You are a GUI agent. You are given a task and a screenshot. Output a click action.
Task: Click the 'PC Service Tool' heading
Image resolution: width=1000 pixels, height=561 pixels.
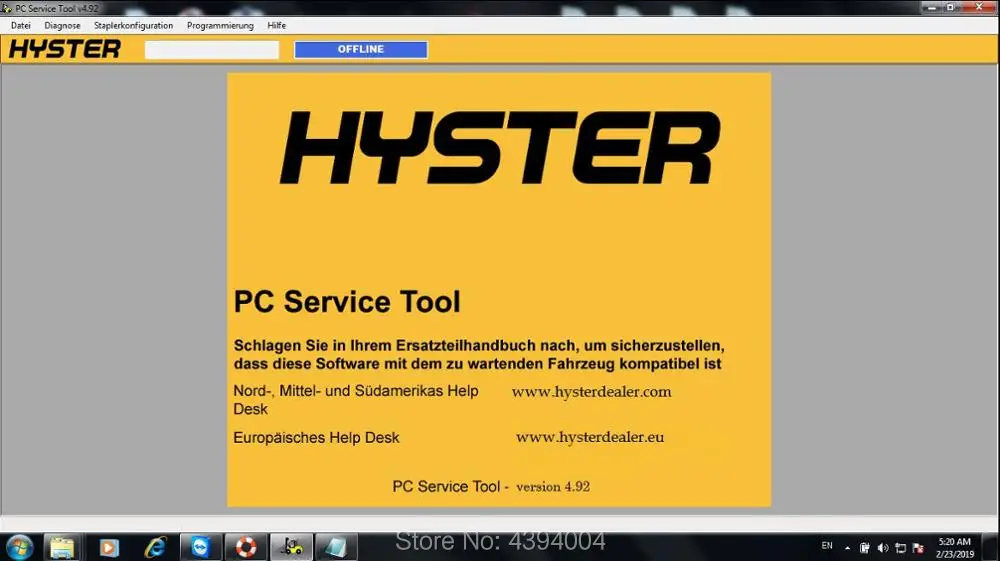347,302
